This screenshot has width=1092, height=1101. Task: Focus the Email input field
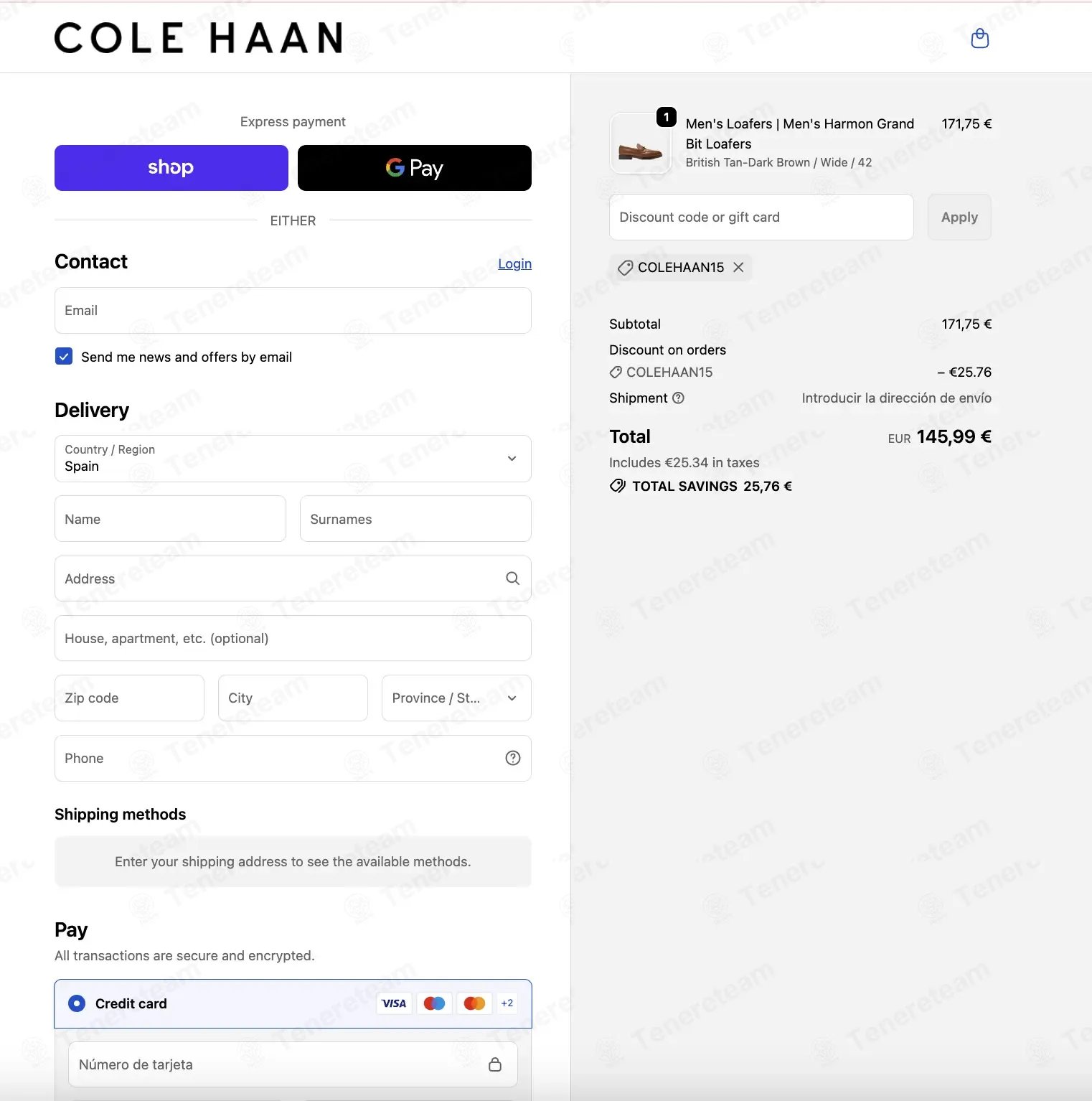293,311
